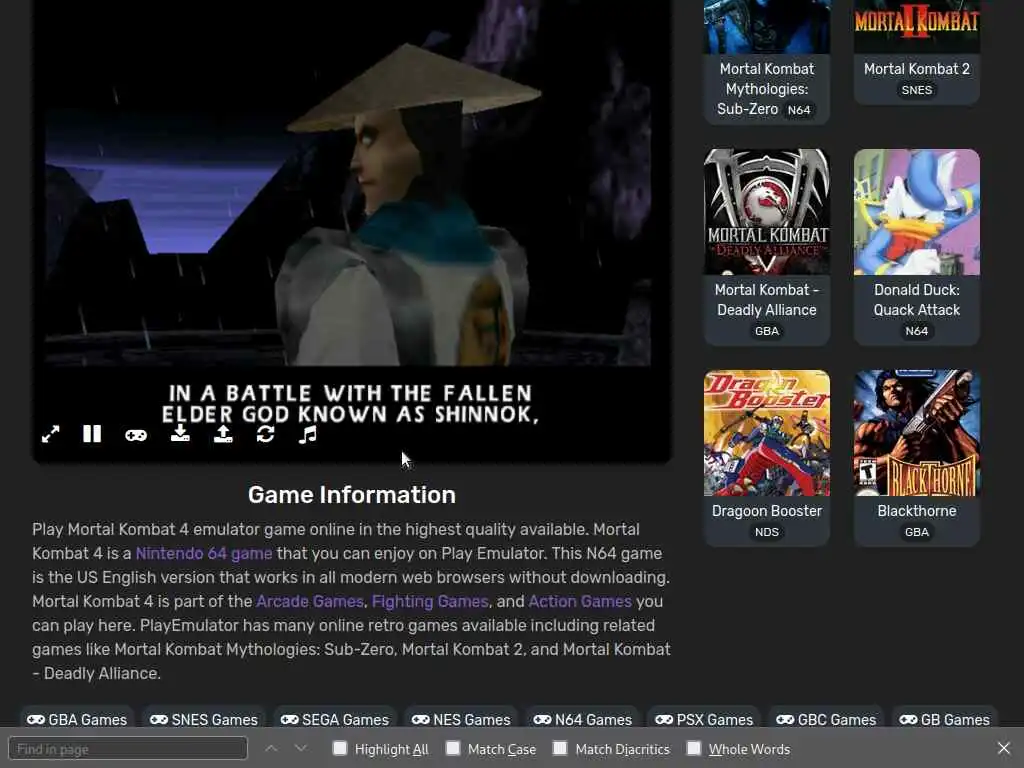The width and height of the screenshot is (1024, 768).
Task: Click the N64 badge under Donald Duck
Action: point(917,331)
